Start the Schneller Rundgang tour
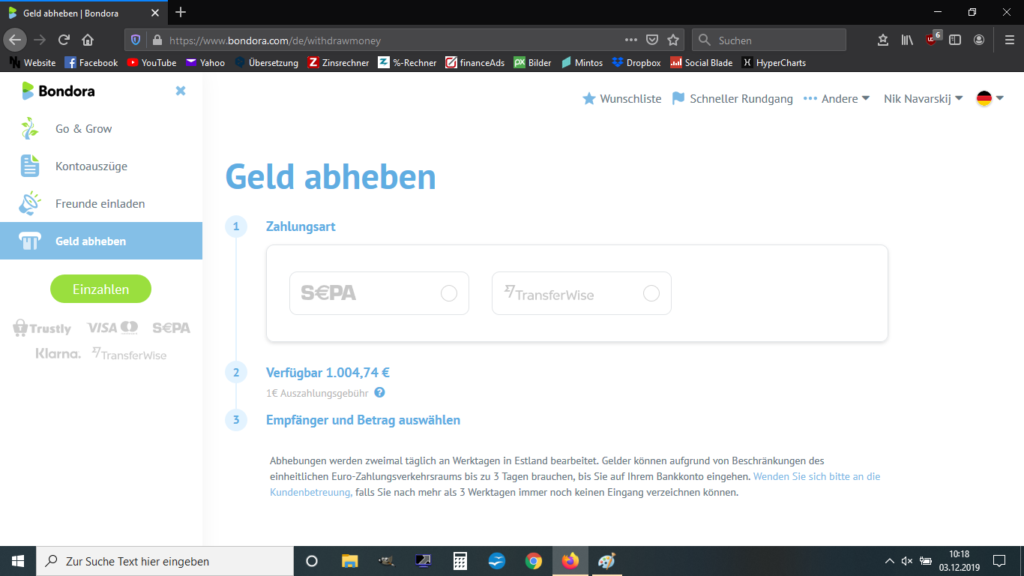Viewport: 1024px width, 576px height. [x=732, y=99]
